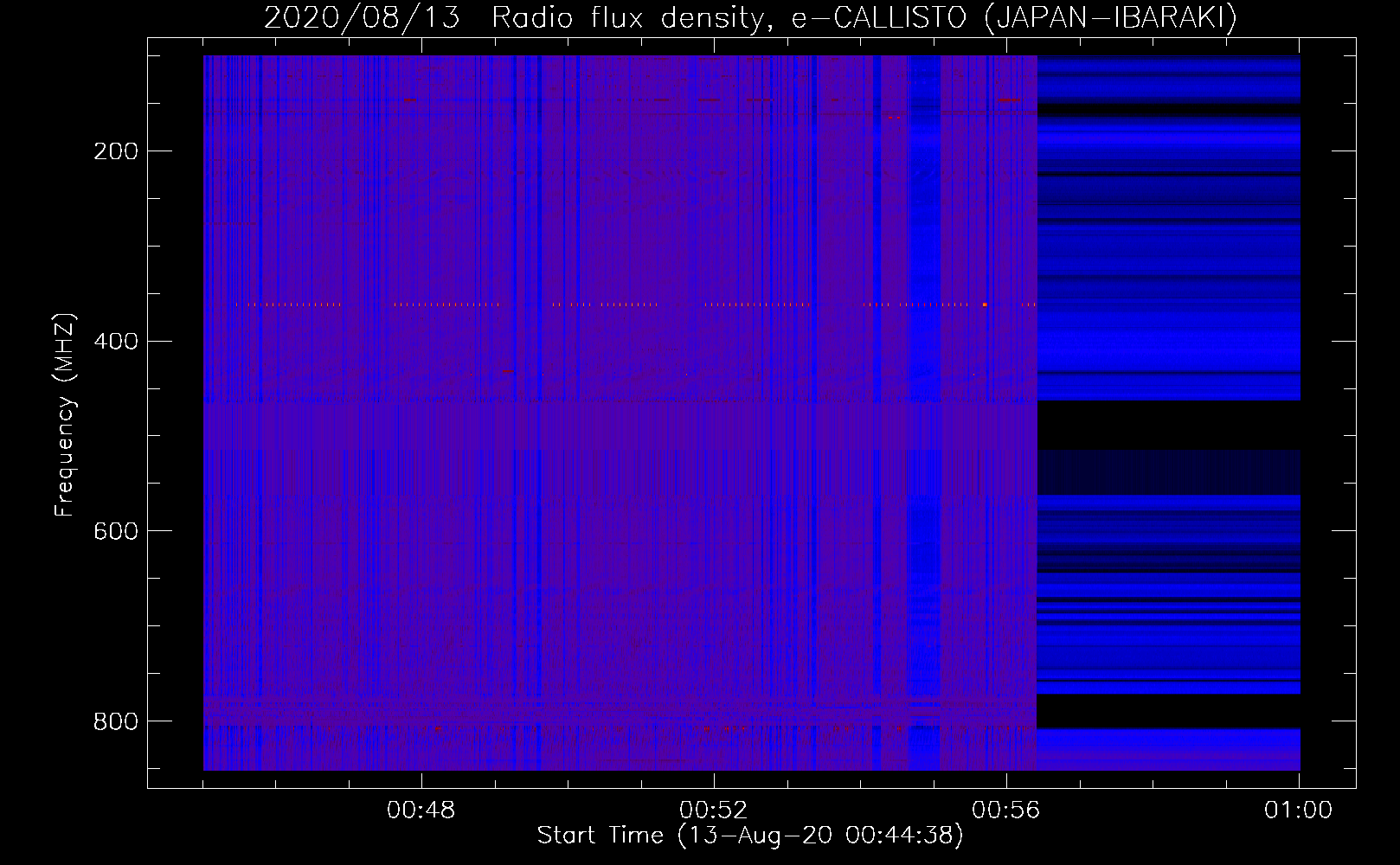This screenshot has height=865, width=1400.
Task: Click the 01:00 time tick label
Action: coord(1298,811)
